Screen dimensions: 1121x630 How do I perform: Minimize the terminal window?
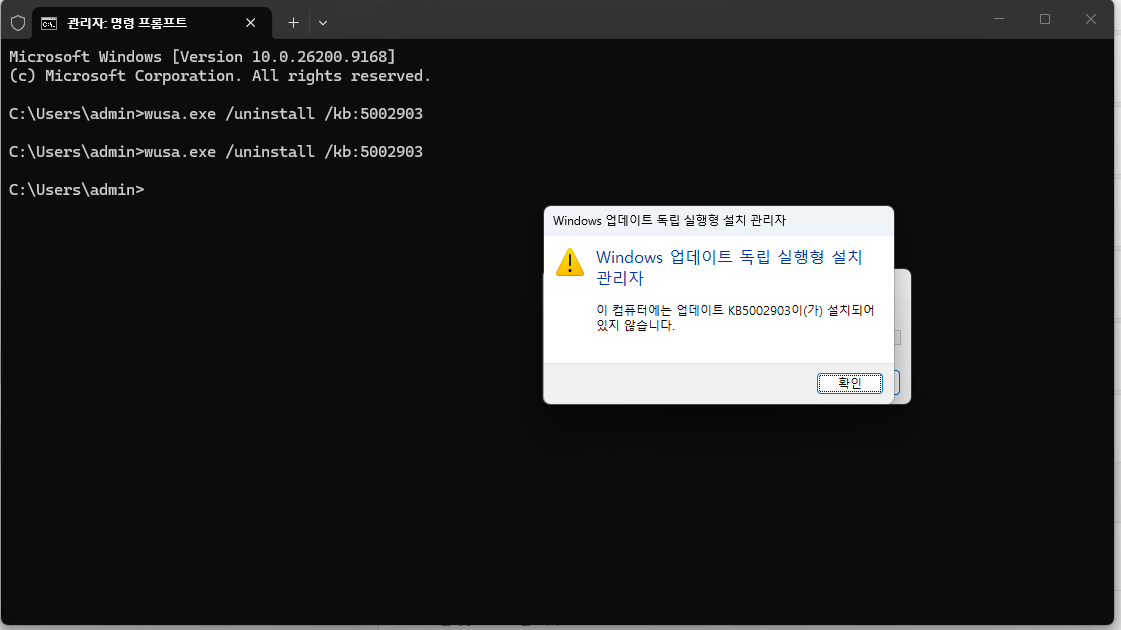[999, 19]
